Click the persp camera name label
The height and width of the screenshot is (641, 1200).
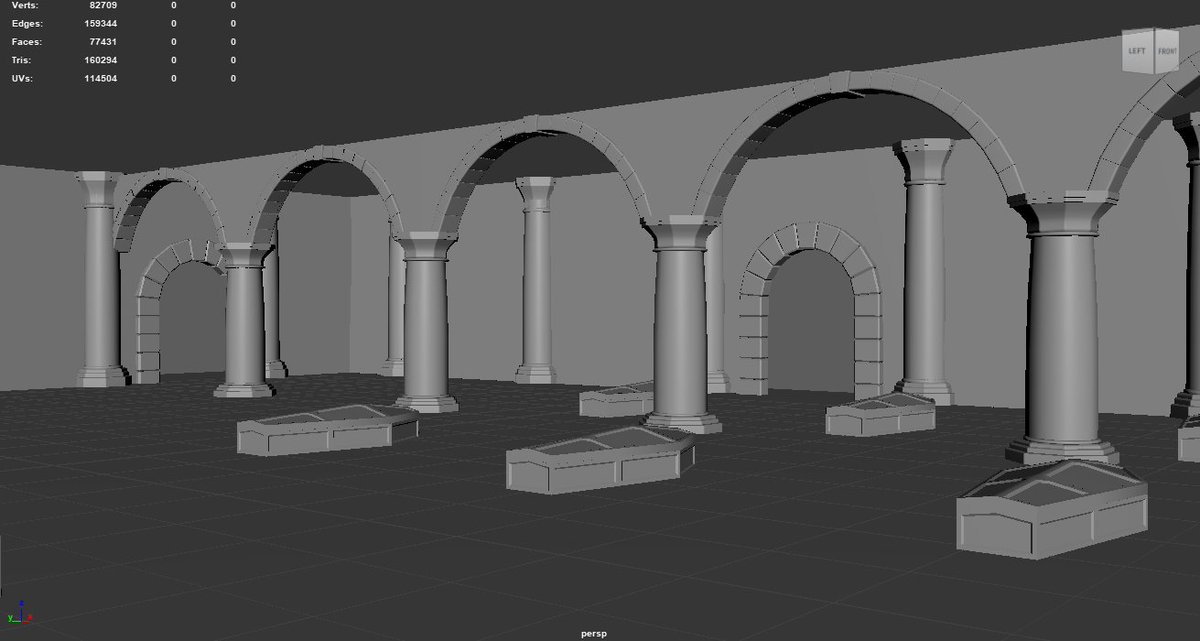click(x=593, y=633)
